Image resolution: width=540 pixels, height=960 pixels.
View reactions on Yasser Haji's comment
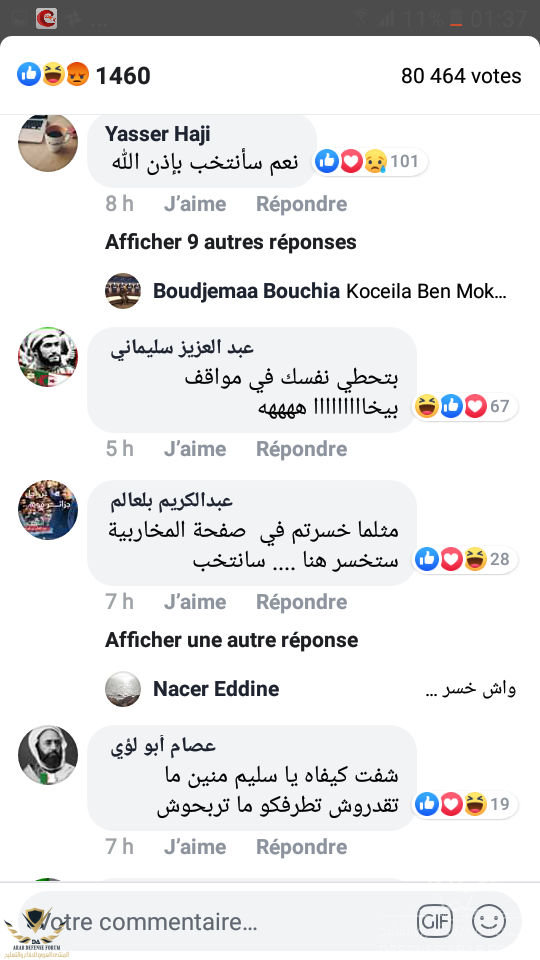coord(370,162)
